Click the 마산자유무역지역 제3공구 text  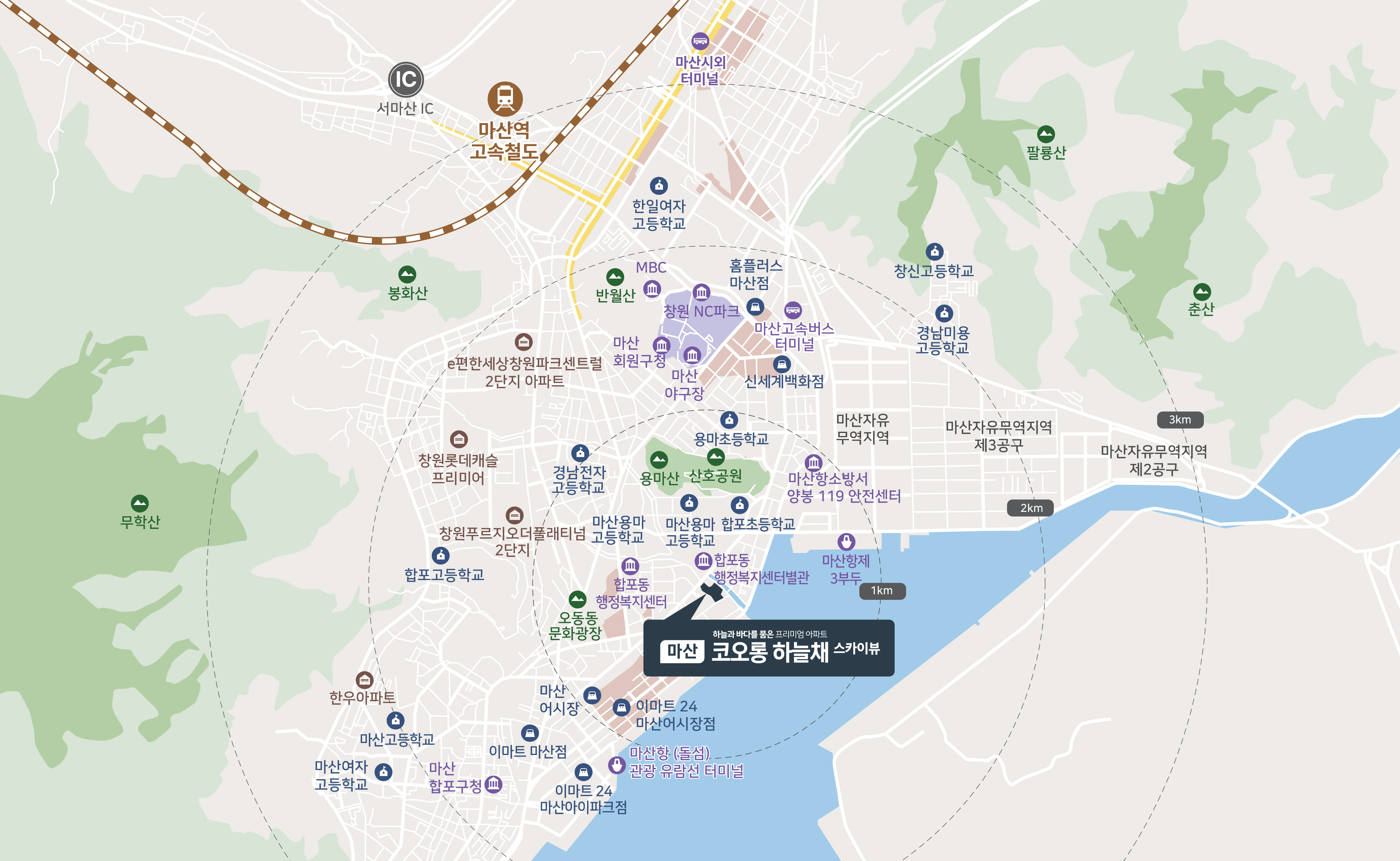[999, 436]
